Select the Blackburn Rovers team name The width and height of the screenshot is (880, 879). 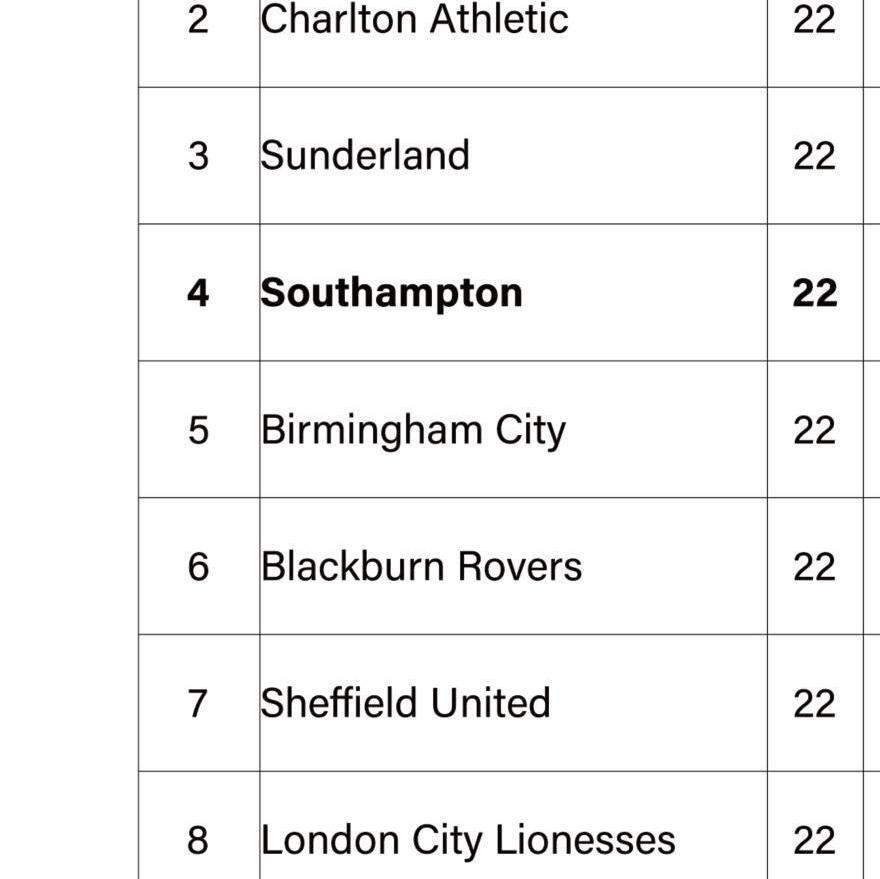(421, 567)
